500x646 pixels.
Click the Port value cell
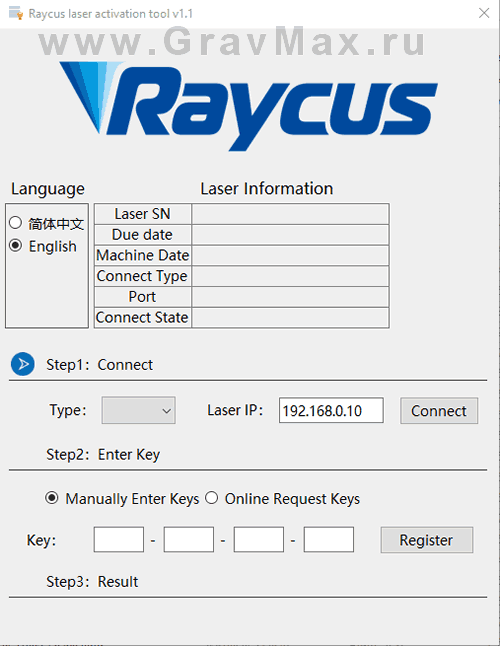(x=290, y=297)
